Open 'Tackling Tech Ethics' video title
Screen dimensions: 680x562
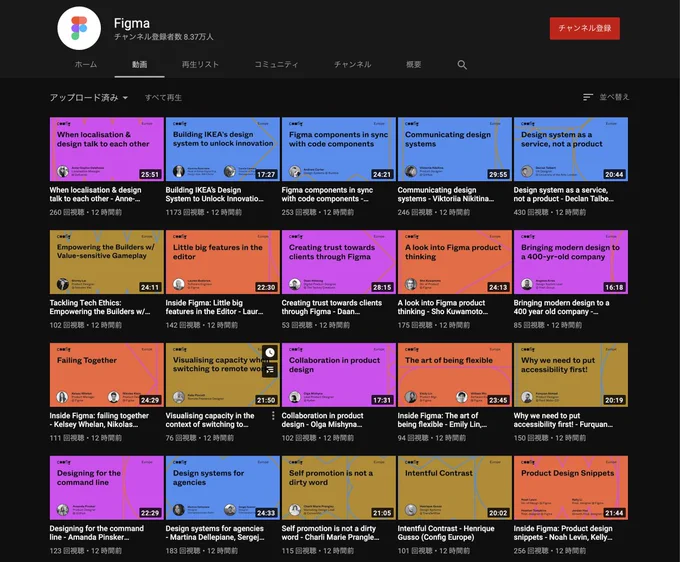pos(100,307)
